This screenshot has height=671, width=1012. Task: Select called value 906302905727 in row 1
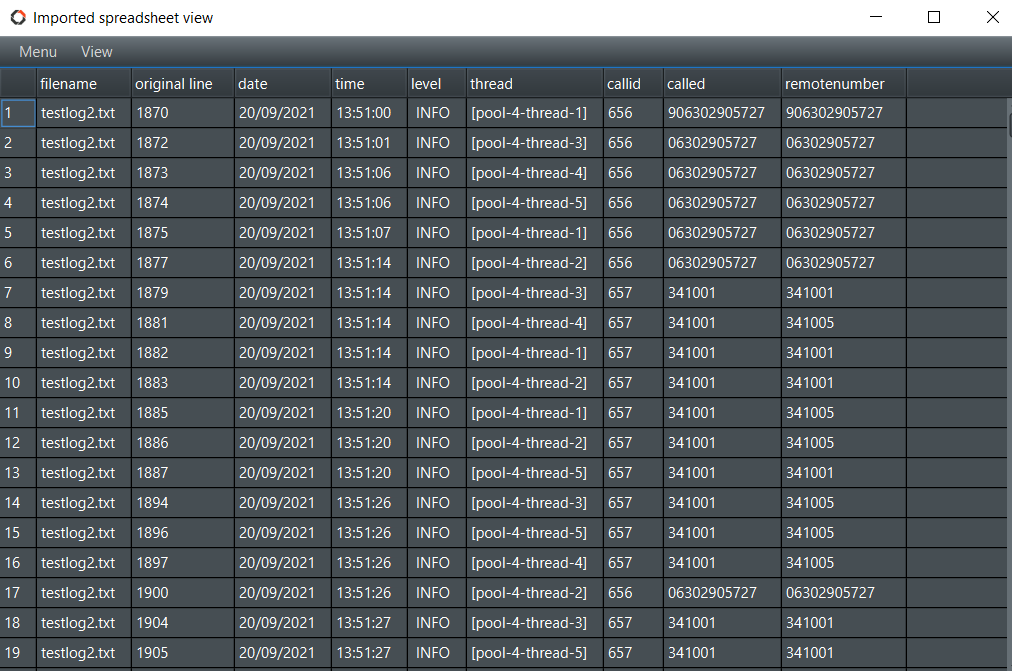pos(723,113)
